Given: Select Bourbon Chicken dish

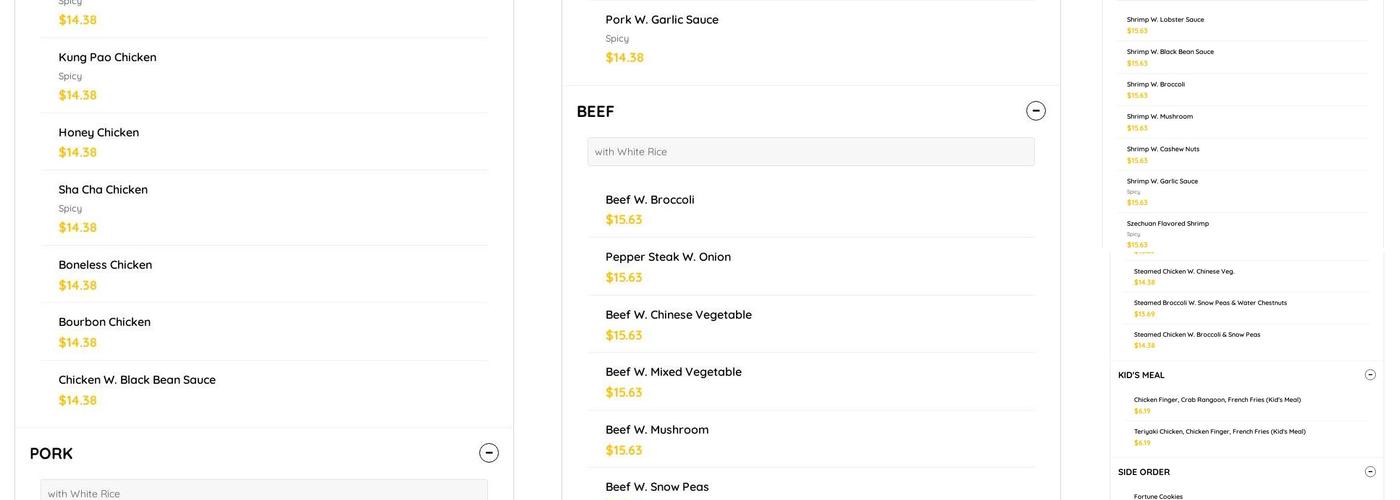Looking at the screenshot, I should click(x=105, y=322).
